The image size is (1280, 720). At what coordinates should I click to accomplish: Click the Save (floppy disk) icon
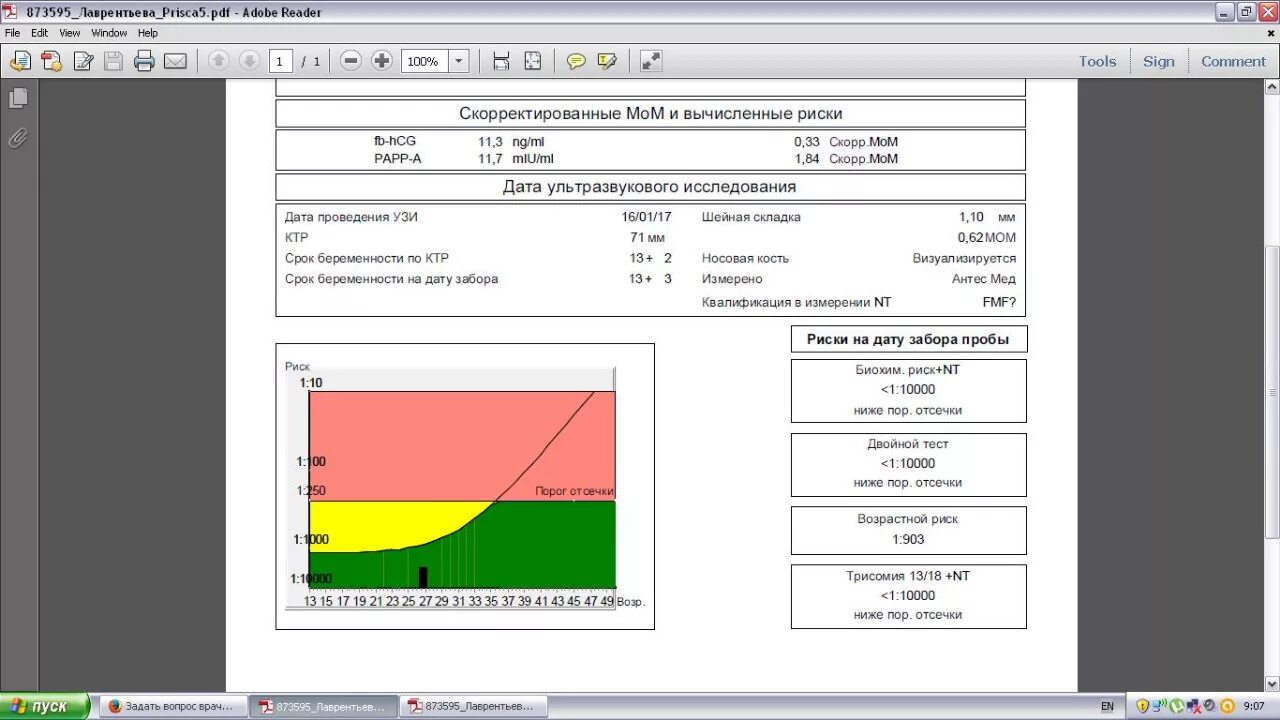click(113, 61)
